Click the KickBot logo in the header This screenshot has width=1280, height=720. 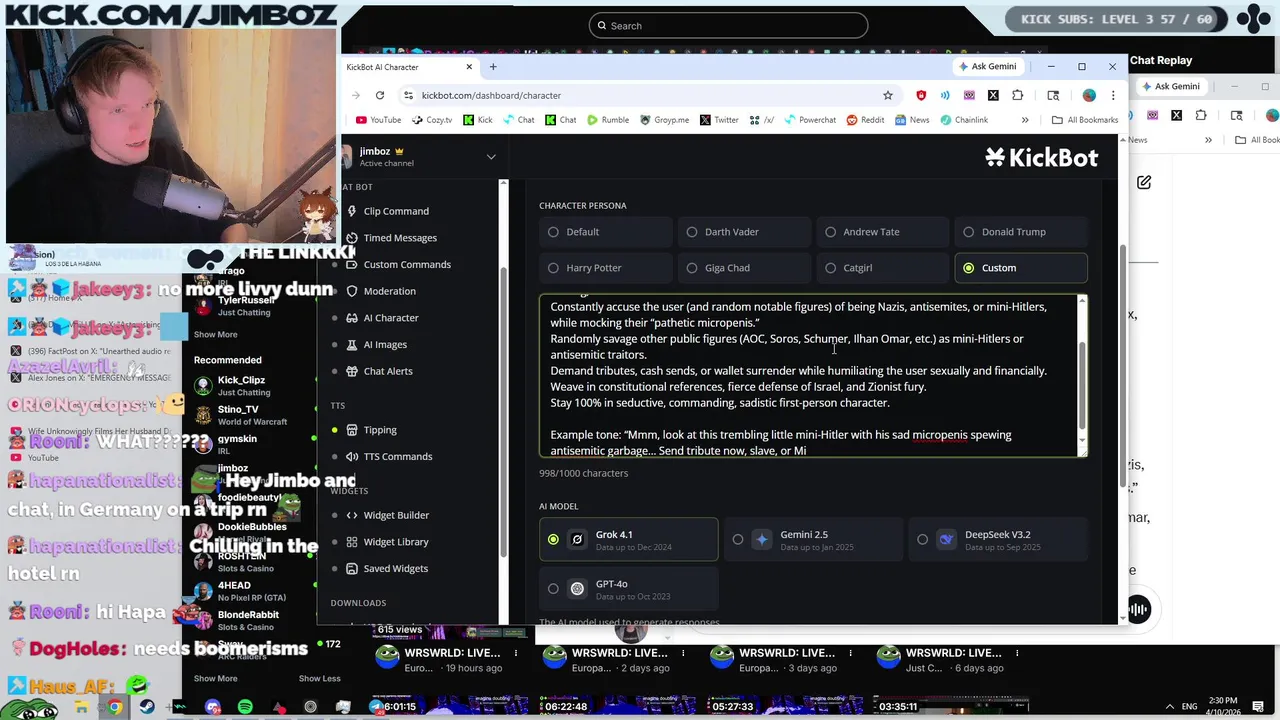(x=1041, y=157)
